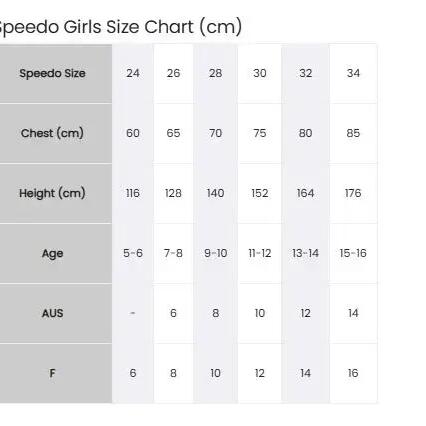Click age range 9-10 cell
Screen dimensions: 426x426
click(215, 253)
